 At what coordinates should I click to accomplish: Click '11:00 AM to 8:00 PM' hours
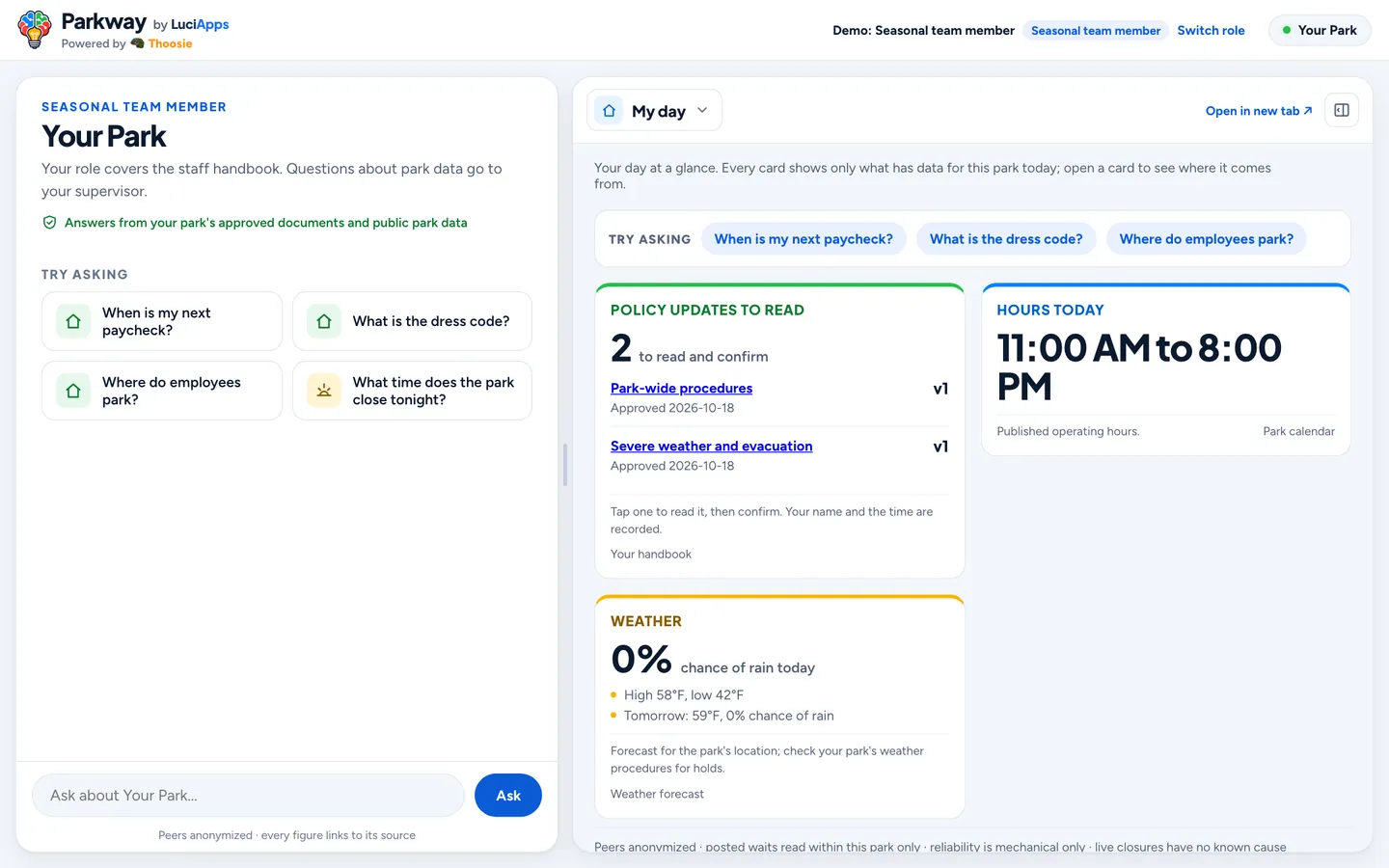tap(1139, 367)
